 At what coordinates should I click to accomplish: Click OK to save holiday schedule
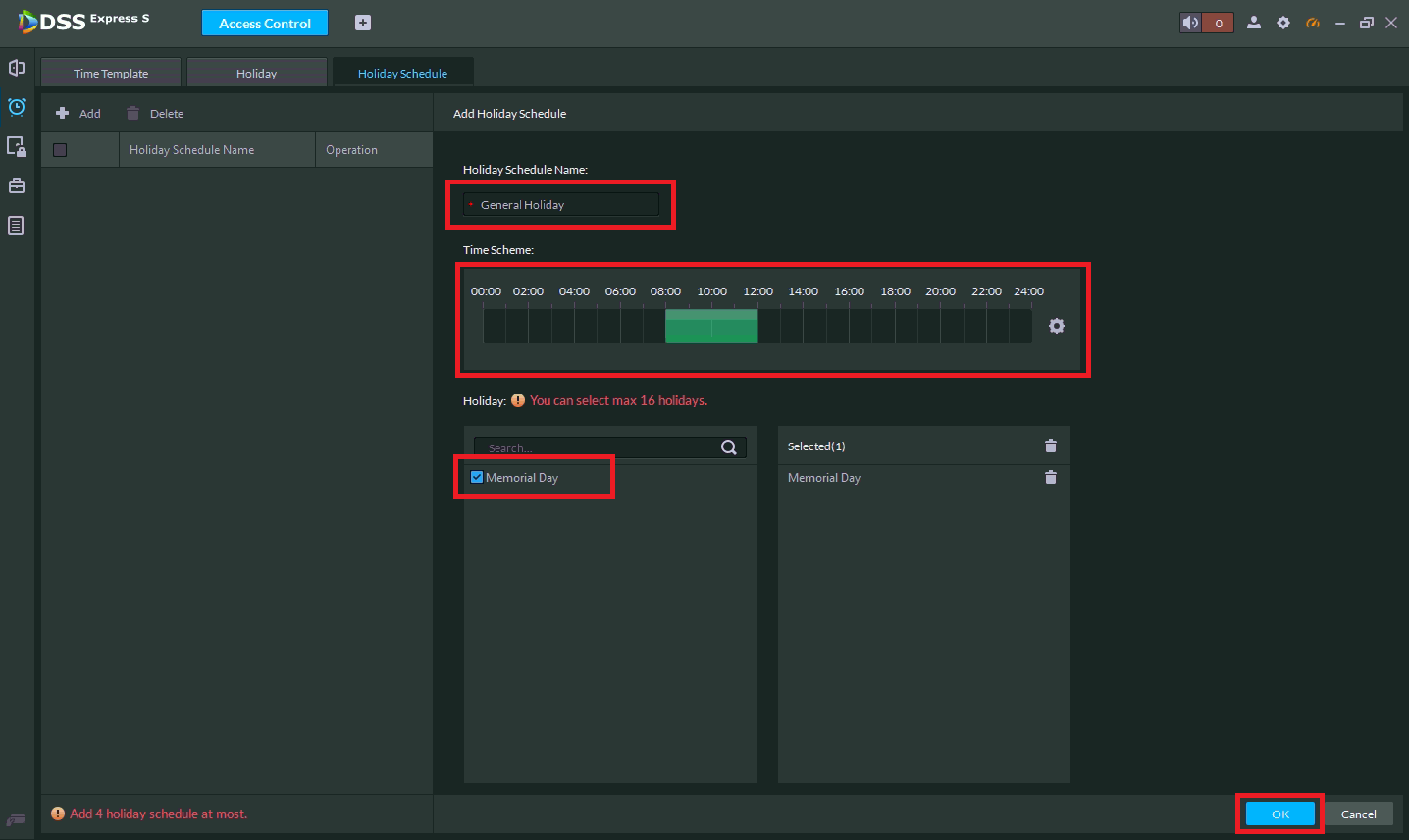click(x=1279, y=814)
